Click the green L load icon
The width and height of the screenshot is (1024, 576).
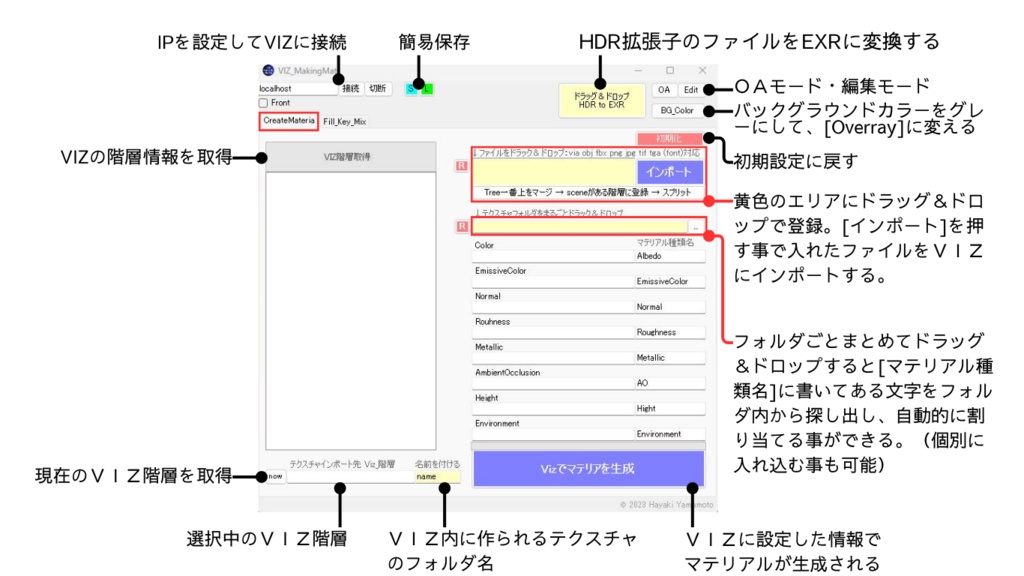[427, 89]
